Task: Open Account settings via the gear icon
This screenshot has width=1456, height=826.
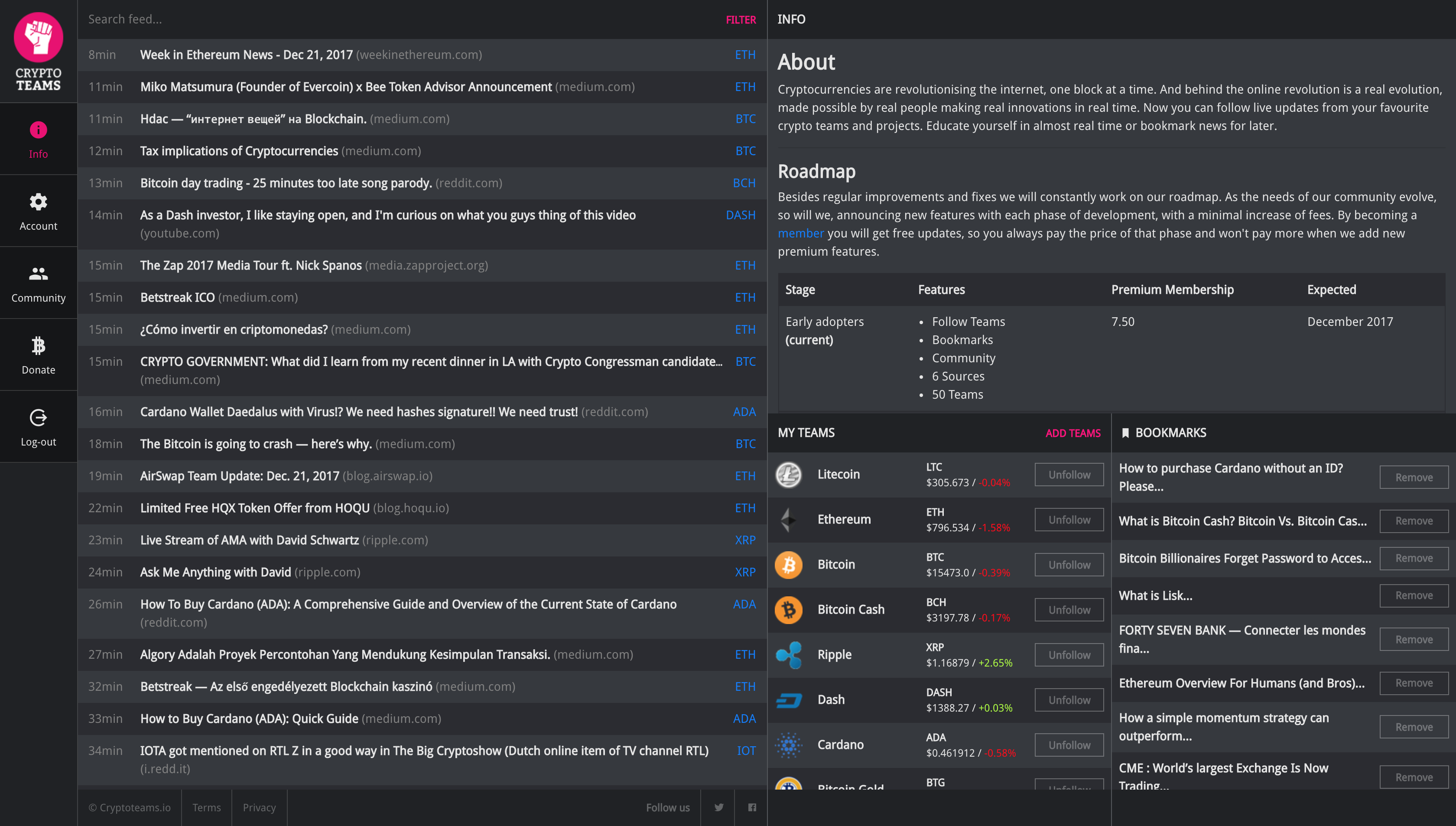Action: point(38,202)
